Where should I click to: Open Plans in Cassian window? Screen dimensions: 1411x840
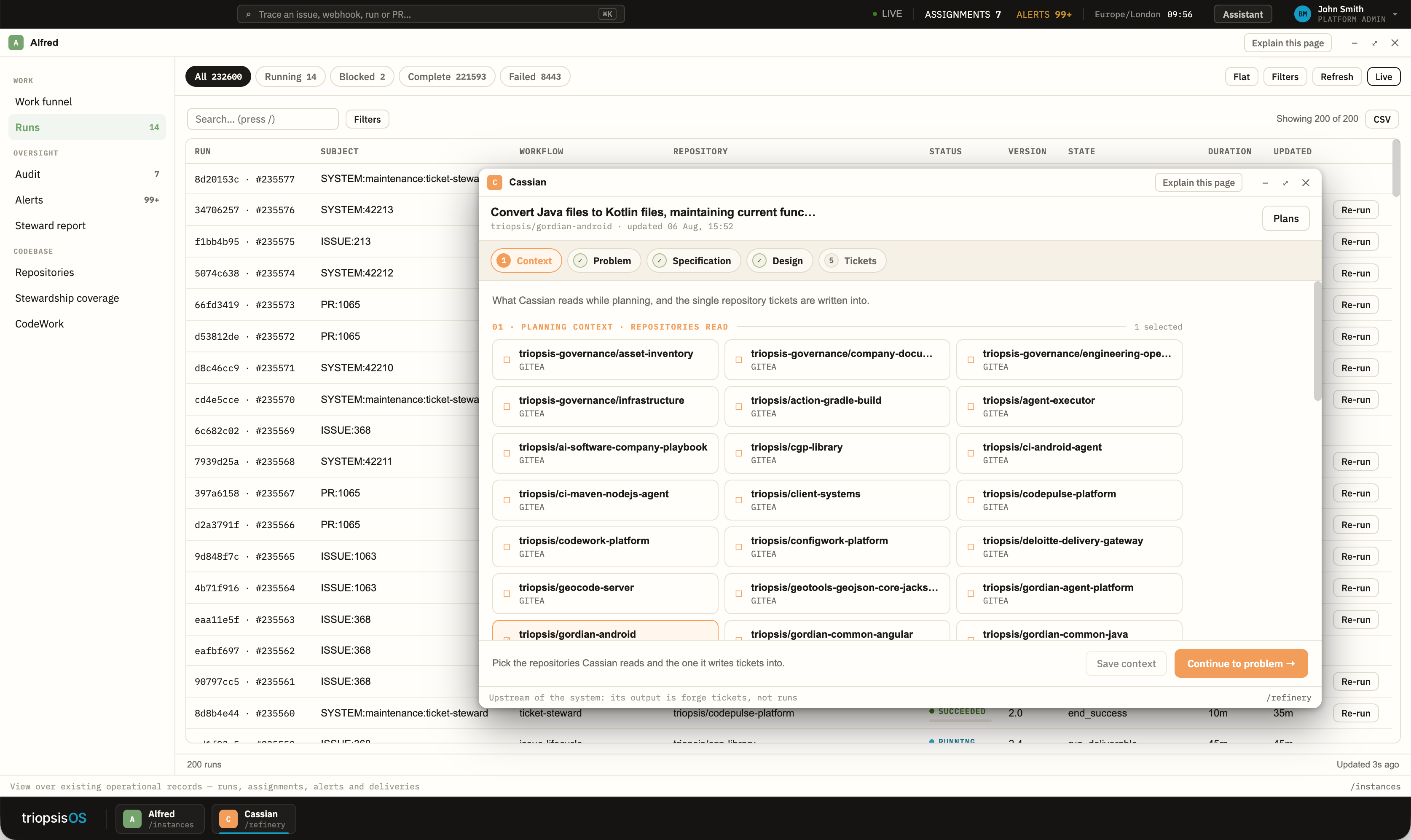[x=1285, y=218]
